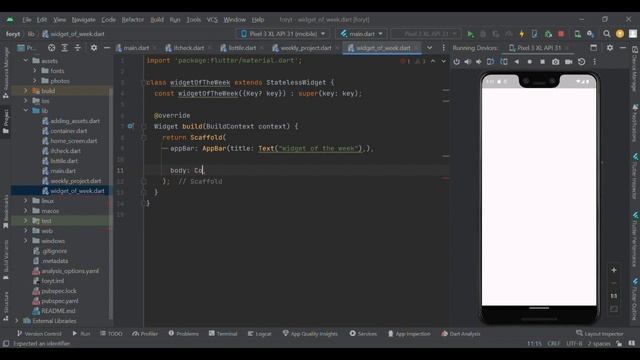Switch to main.dart editor tab
This screenshot has width=640, height=360.
tap(136, 48)
